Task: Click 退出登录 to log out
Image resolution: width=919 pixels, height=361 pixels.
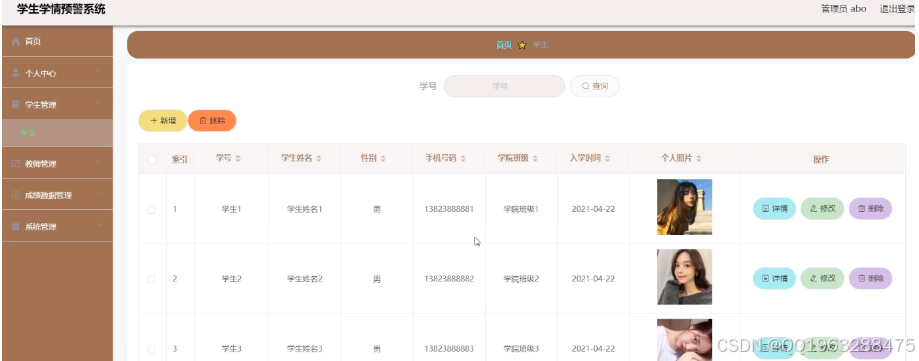Action: (x=897, y=9)
